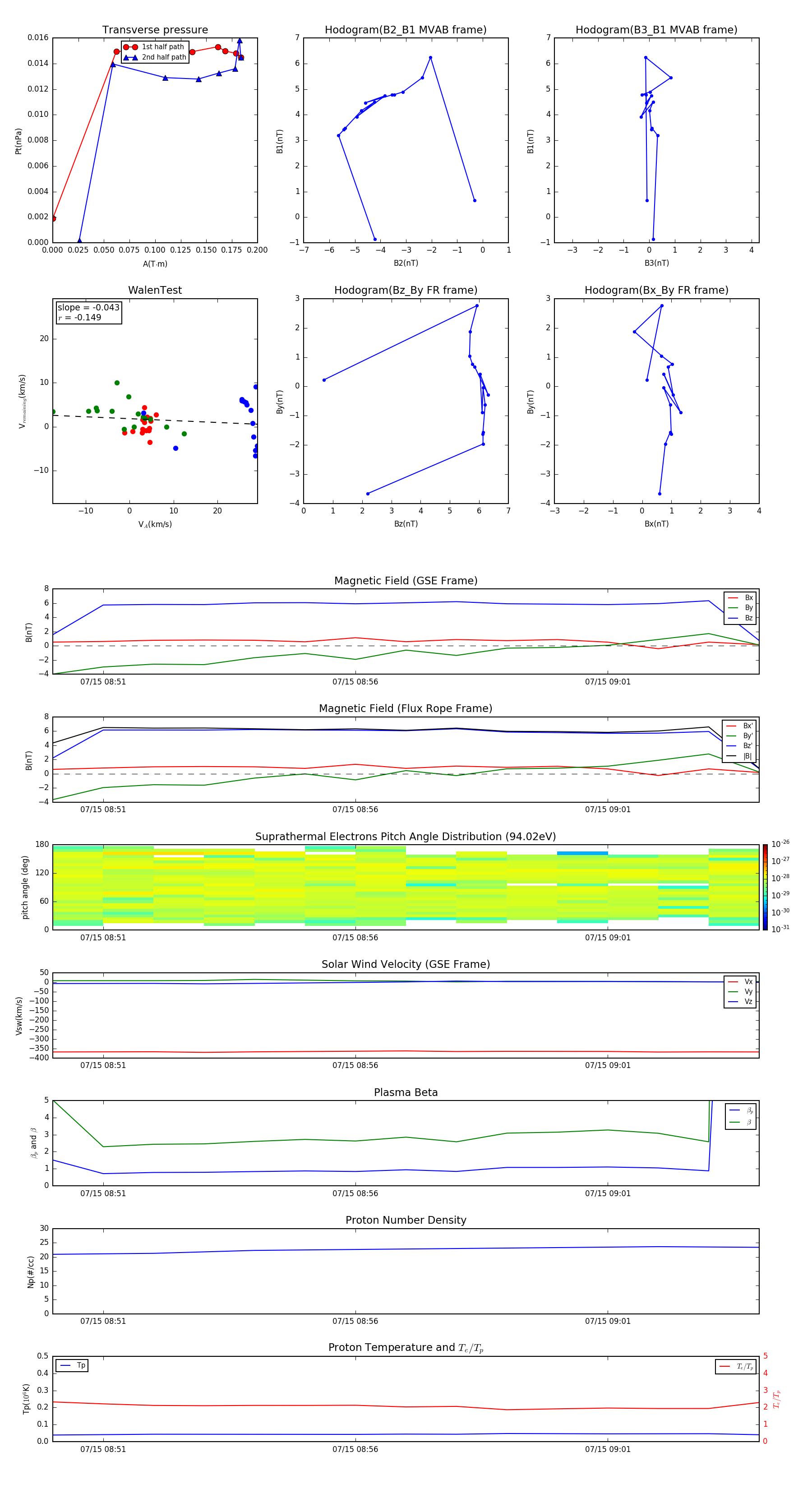The image size is (812, 1489).
Task: Click the "Proton Number Density" title
Action: pos(406,1220)
